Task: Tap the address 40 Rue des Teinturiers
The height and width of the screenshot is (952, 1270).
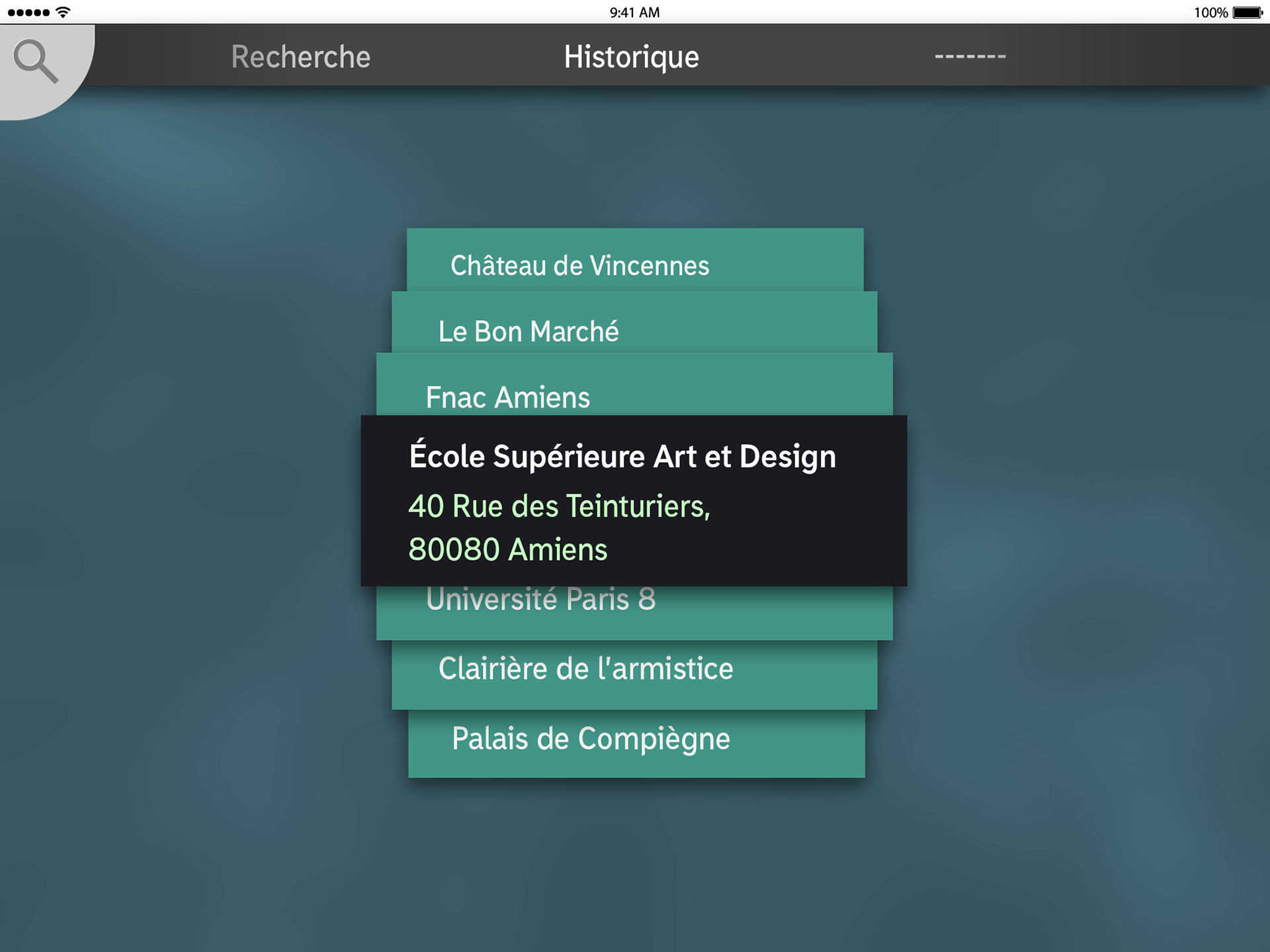Action: 559,506
